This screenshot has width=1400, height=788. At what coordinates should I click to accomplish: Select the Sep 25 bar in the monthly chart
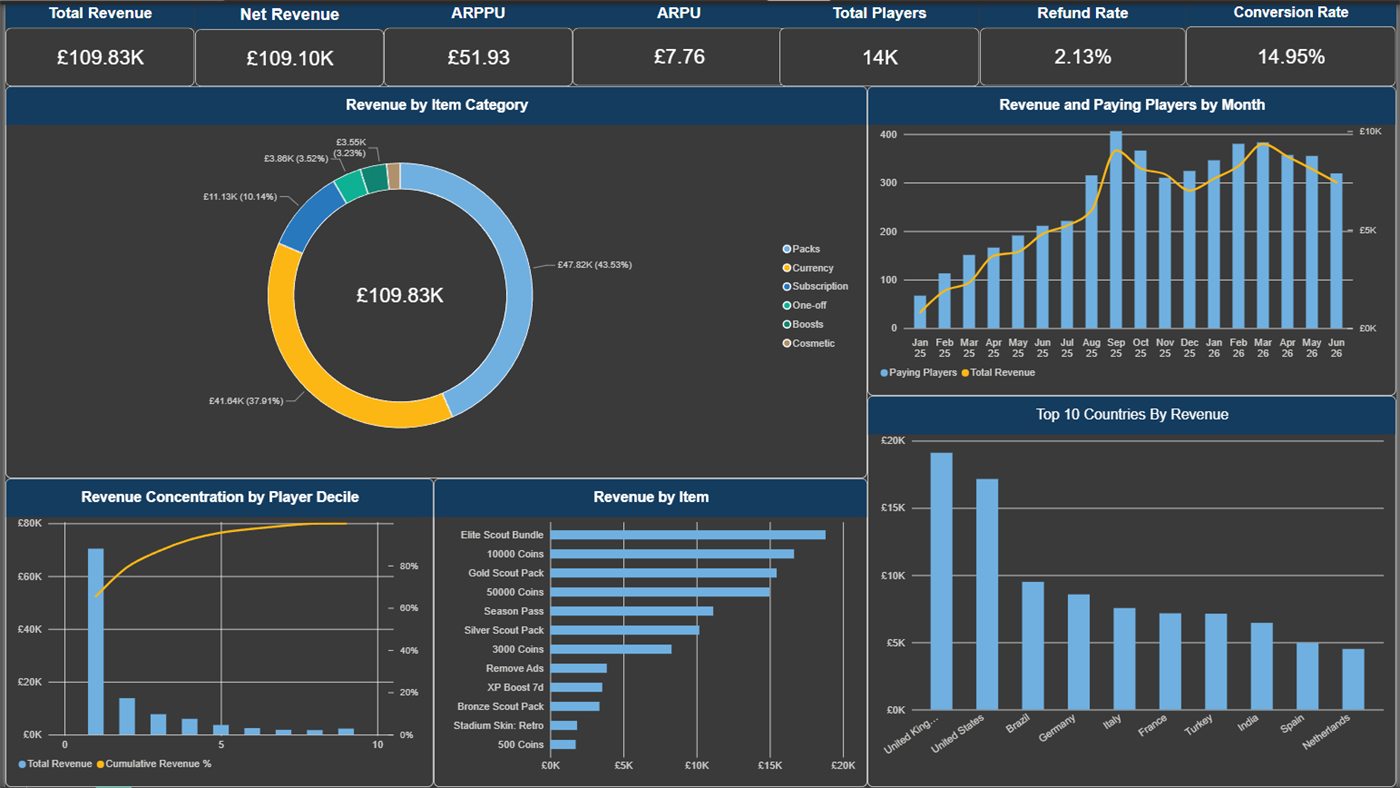(x=1116, y=230)
